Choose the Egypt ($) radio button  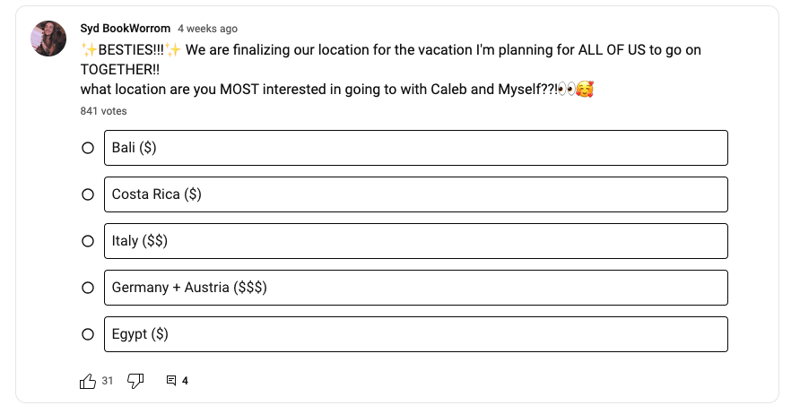[88, 334]
